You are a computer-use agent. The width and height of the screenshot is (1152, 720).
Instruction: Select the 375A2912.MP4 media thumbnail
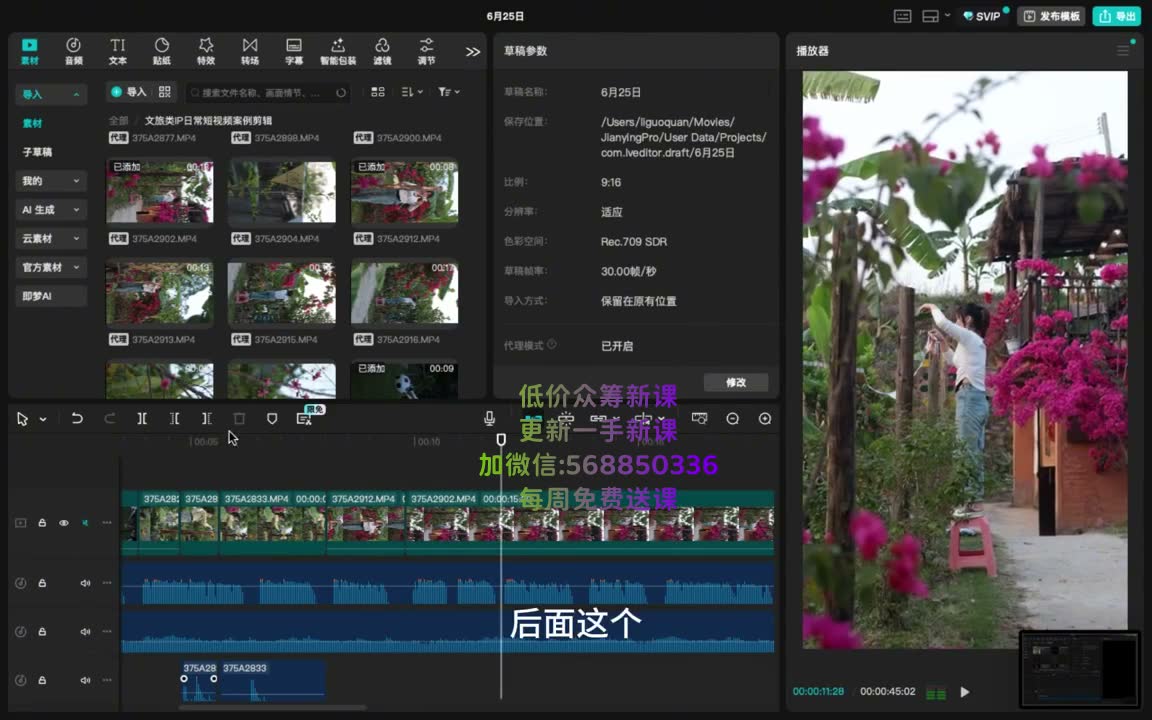404,192
